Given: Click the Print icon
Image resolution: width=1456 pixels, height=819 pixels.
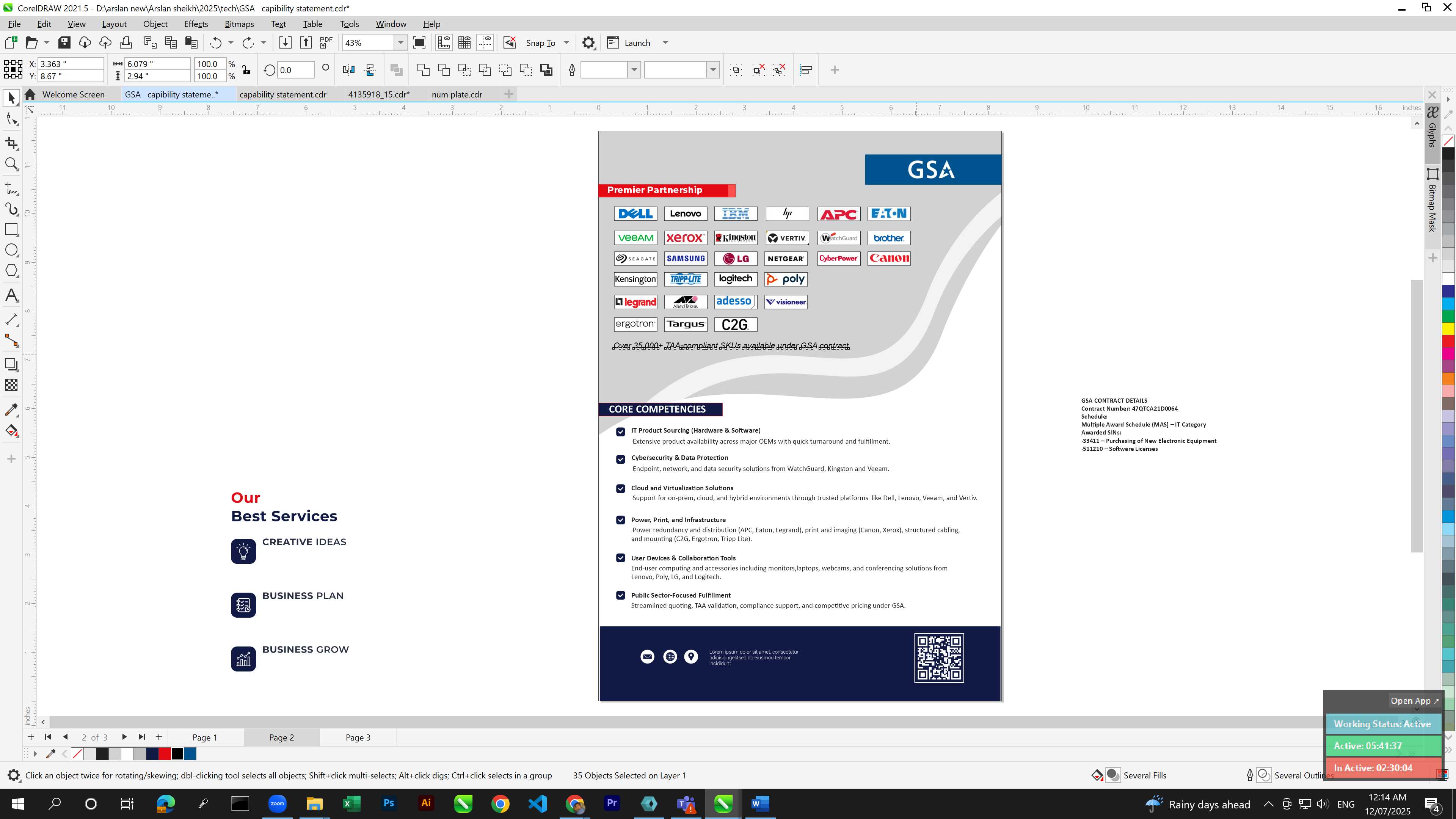Looking at the screenshot, I should point(126,42).
